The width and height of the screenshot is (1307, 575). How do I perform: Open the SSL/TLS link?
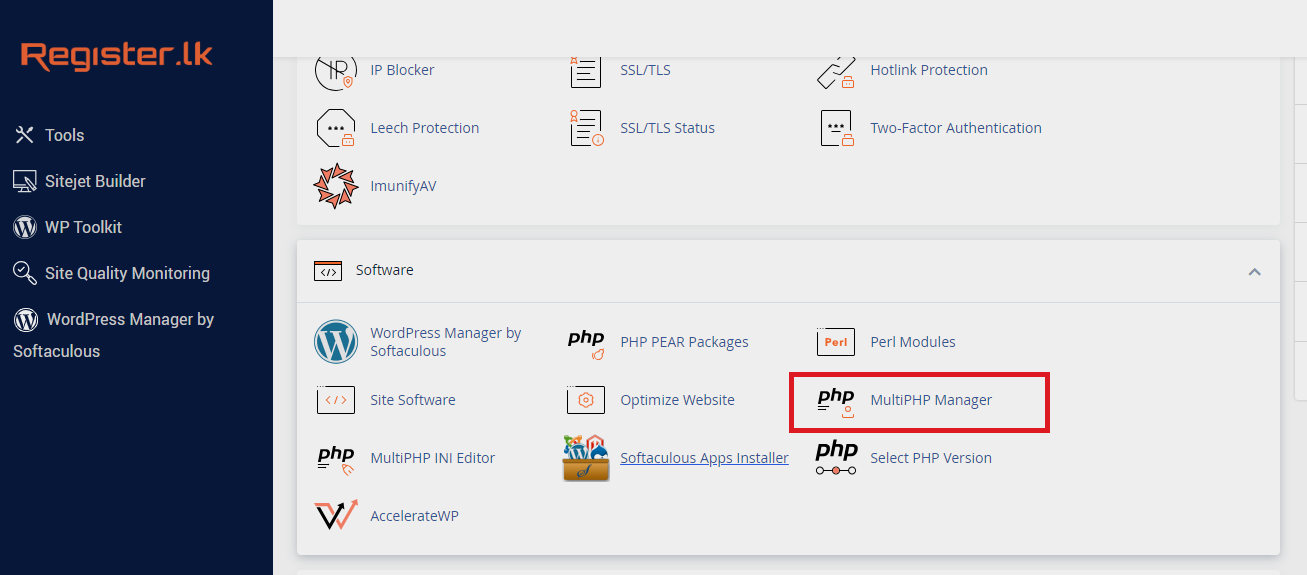pyautogui.click(x=645, y=70)
